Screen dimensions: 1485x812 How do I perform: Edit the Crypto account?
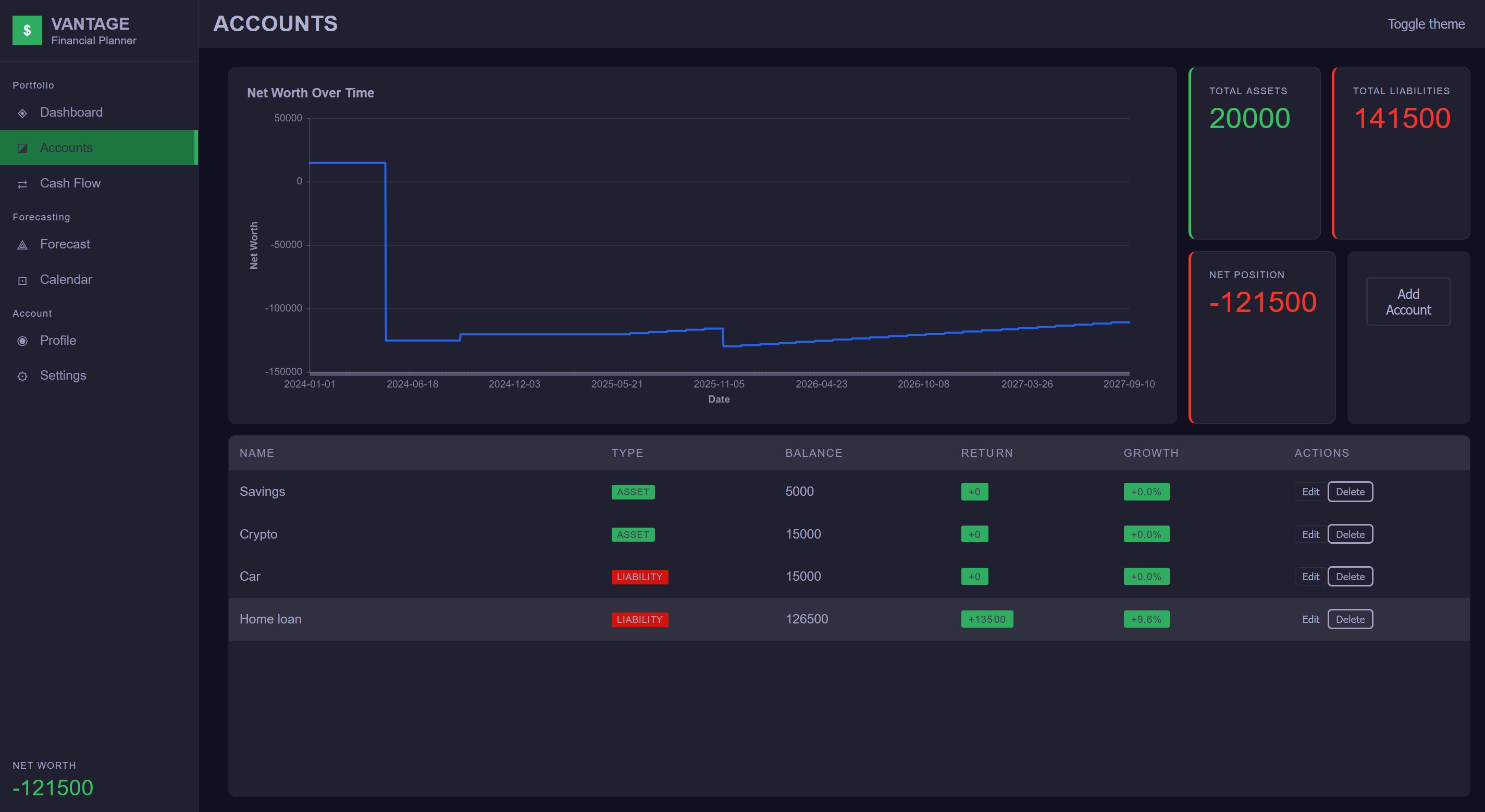click(1310, 534)
